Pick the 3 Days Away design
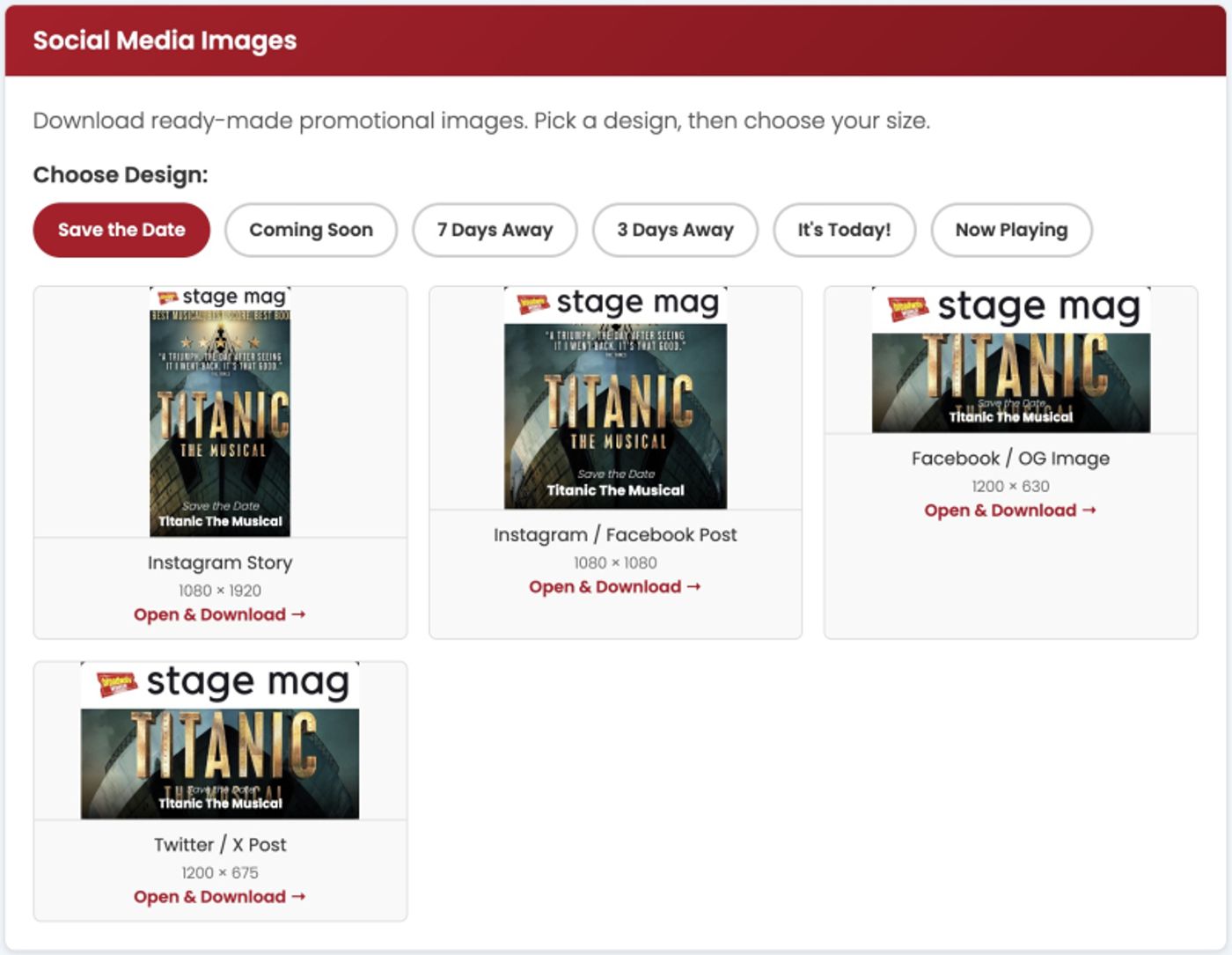The image size is (1232, 955). (x=675, y=230)
